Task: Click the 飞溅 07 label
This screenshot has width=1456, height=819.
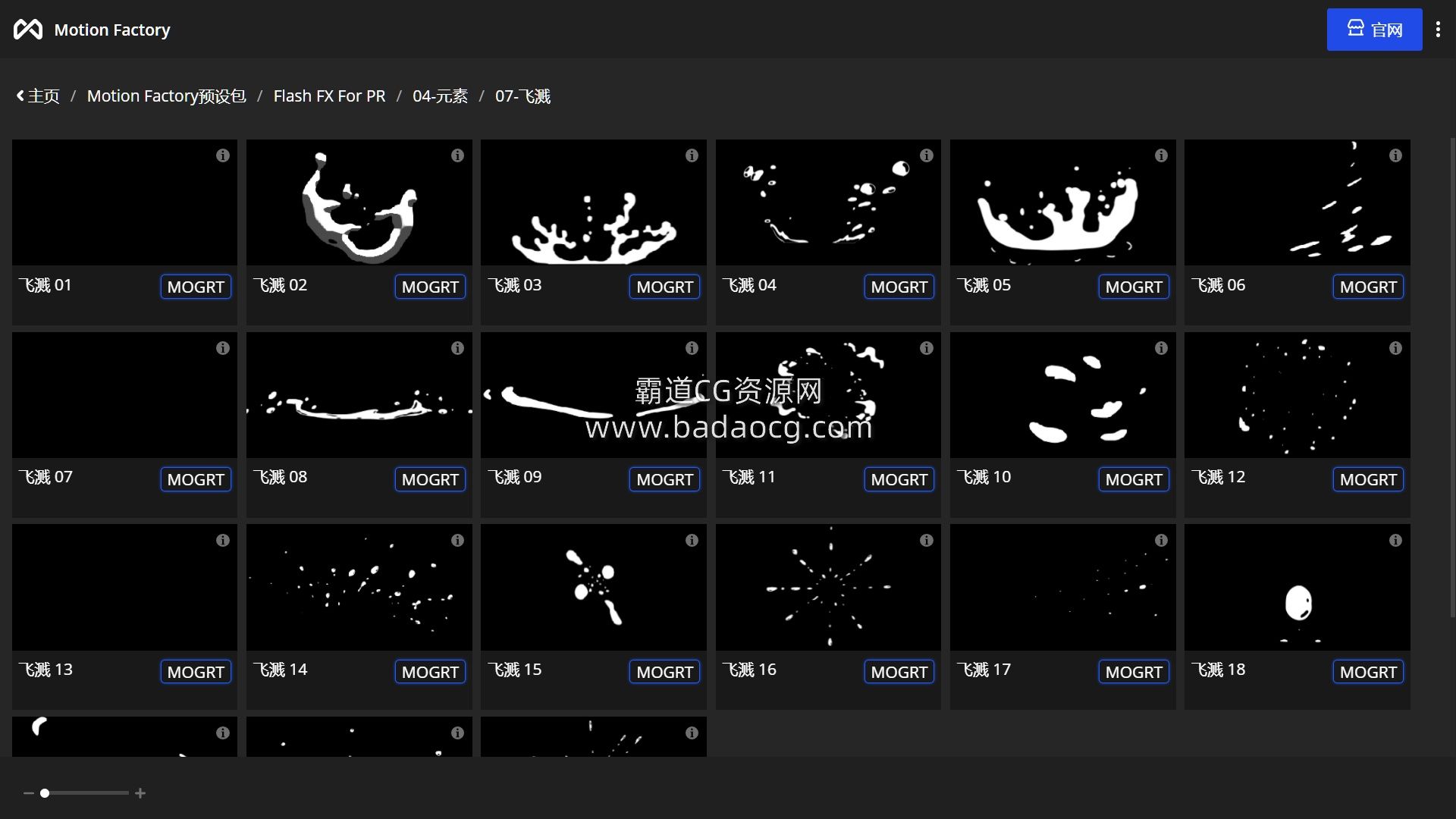Action: point(45,477)
